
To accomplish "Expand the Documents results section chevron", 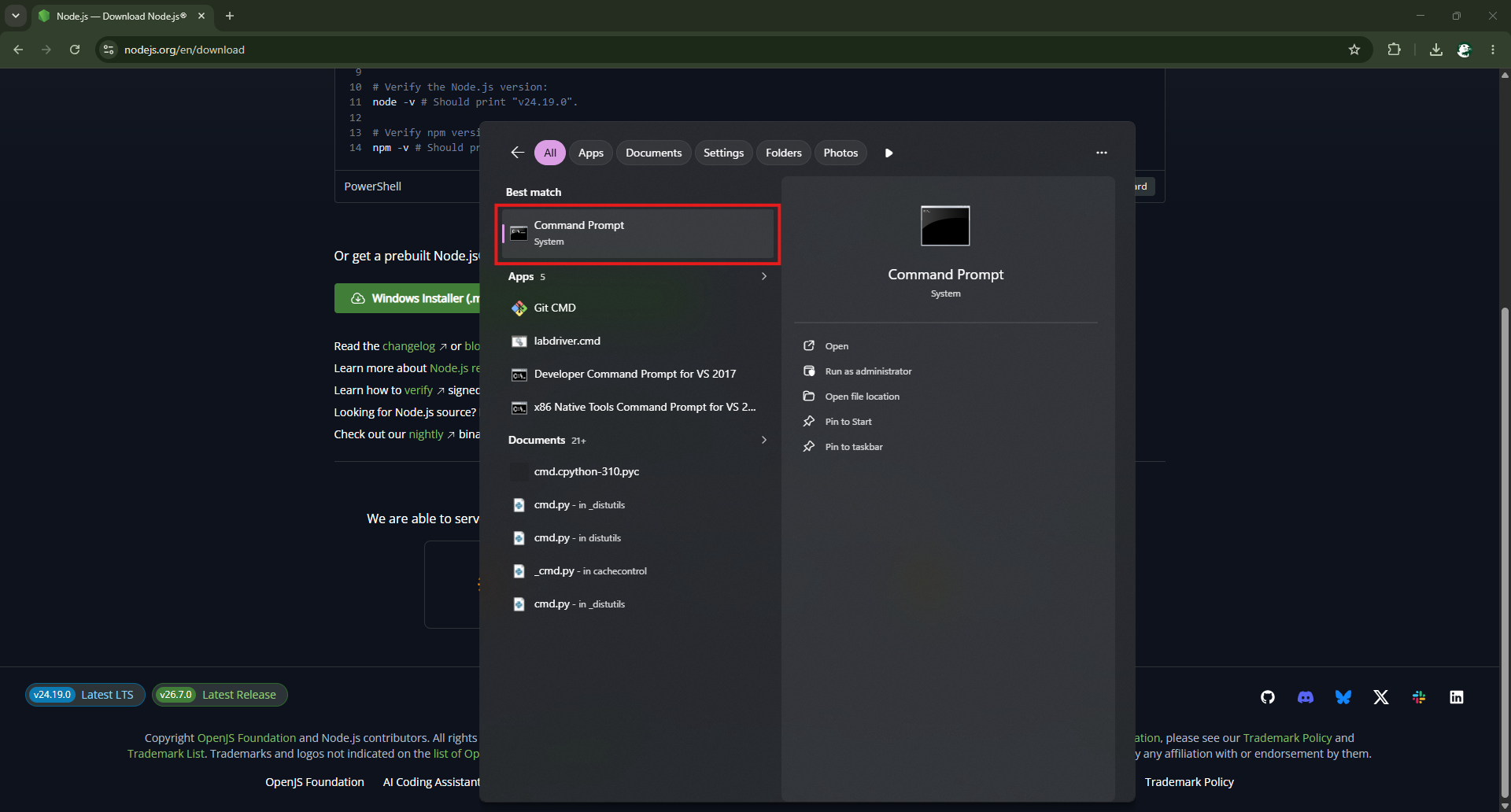I will pyautogui.click(x=764, y=440).
